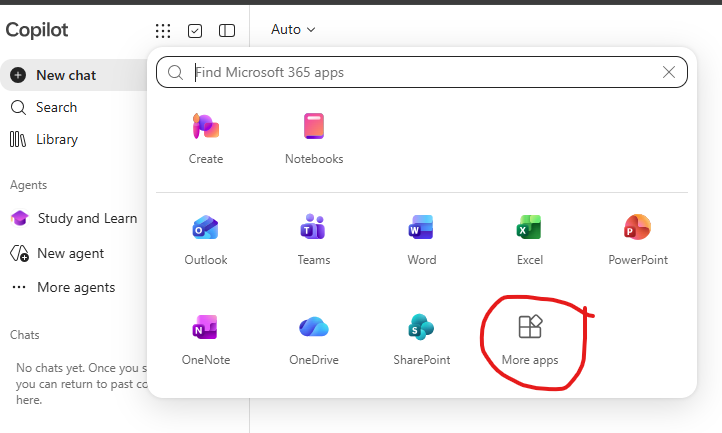Clear the app search with X

point(669,72)
